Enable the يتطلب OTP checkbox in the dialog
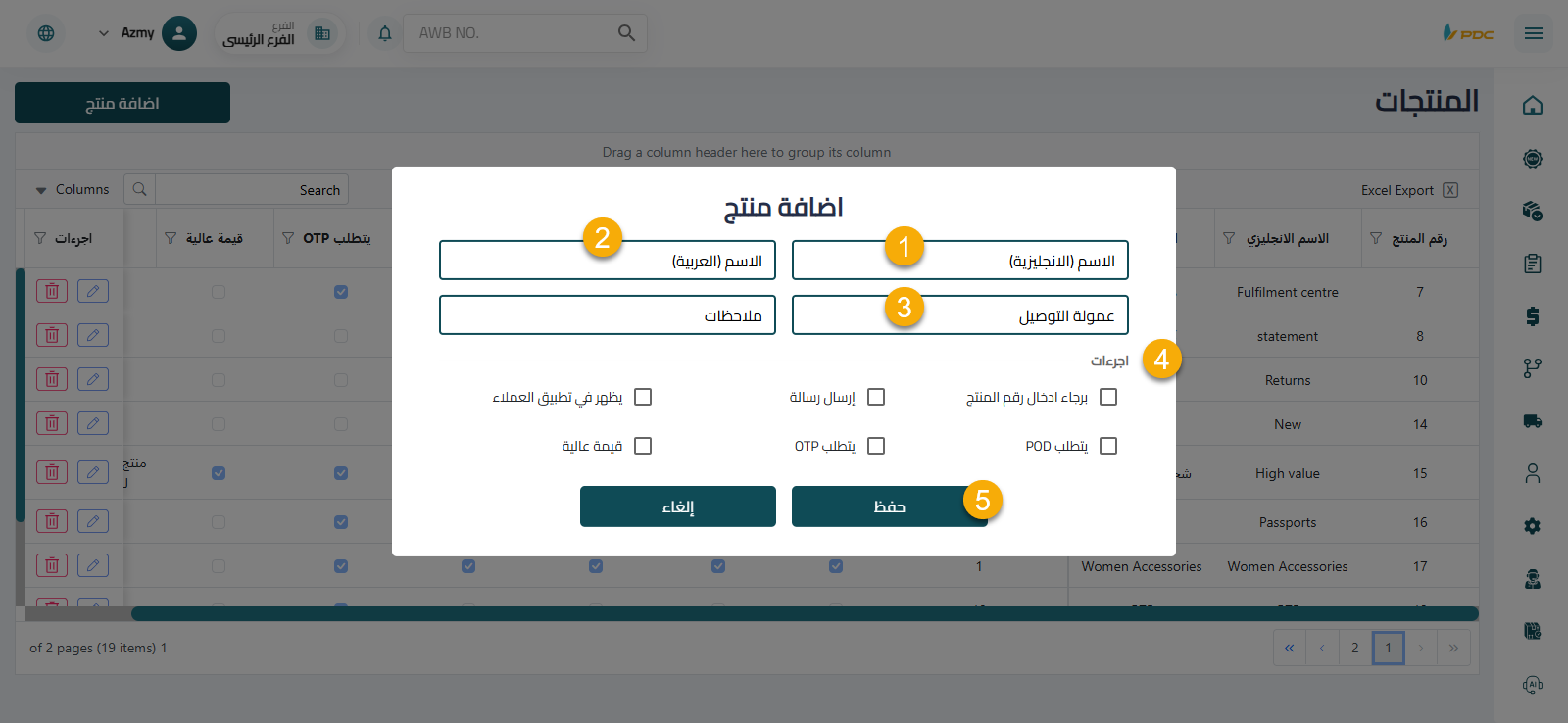The width and height of the screenshot is (1568, 723). click(875, 445)
